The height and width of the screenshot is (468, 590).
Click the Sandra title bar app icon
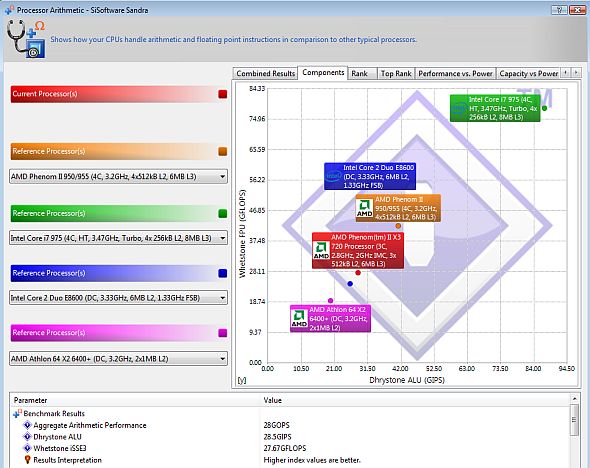[x=10, y=10]
